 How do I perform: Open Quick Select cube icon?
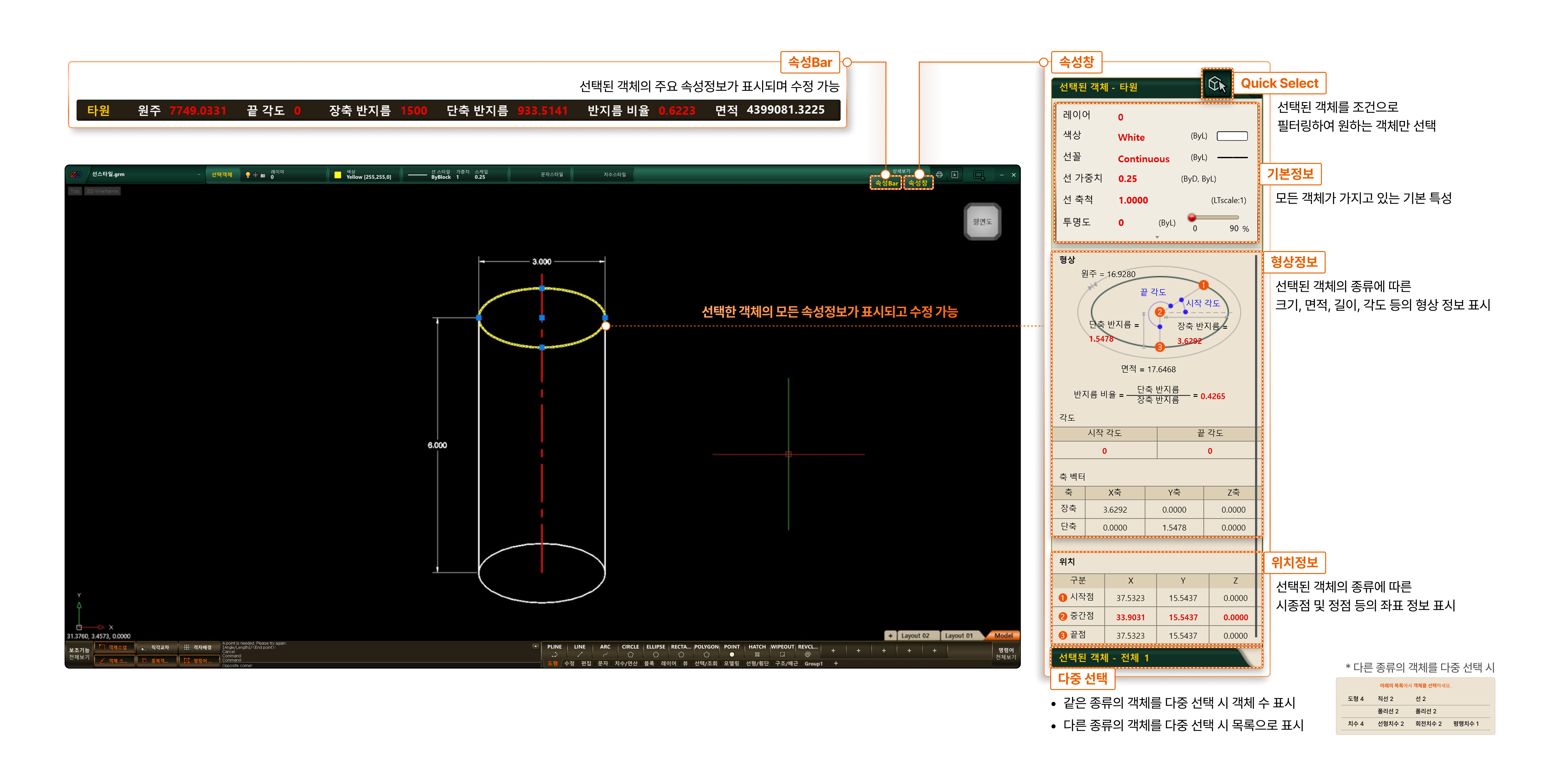pyautogui.click(x=1216, y=84)
